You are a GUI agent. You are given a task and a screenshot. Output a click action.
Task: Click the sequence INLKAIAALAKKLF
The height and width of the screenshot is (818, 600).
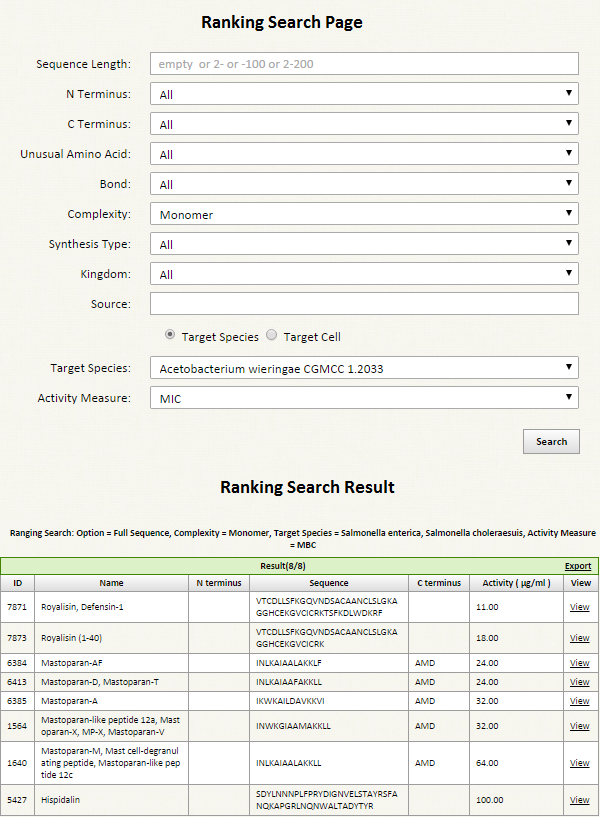click(289, 663)
